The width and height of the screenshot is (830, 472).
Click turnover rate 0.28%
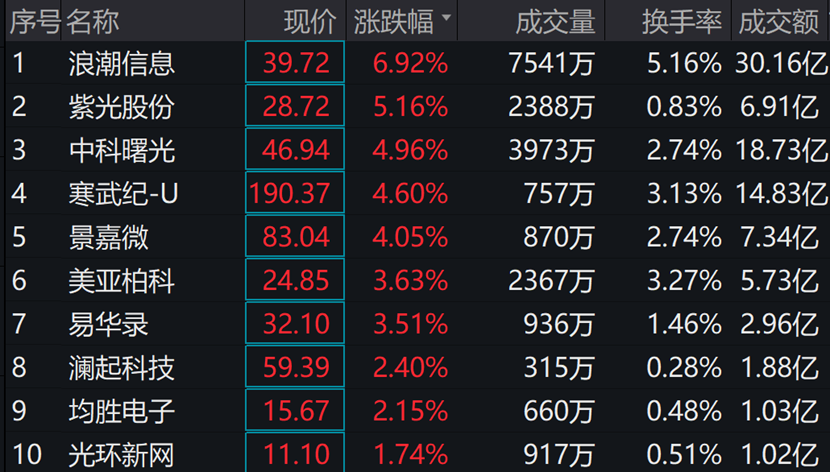click(684, 367)
